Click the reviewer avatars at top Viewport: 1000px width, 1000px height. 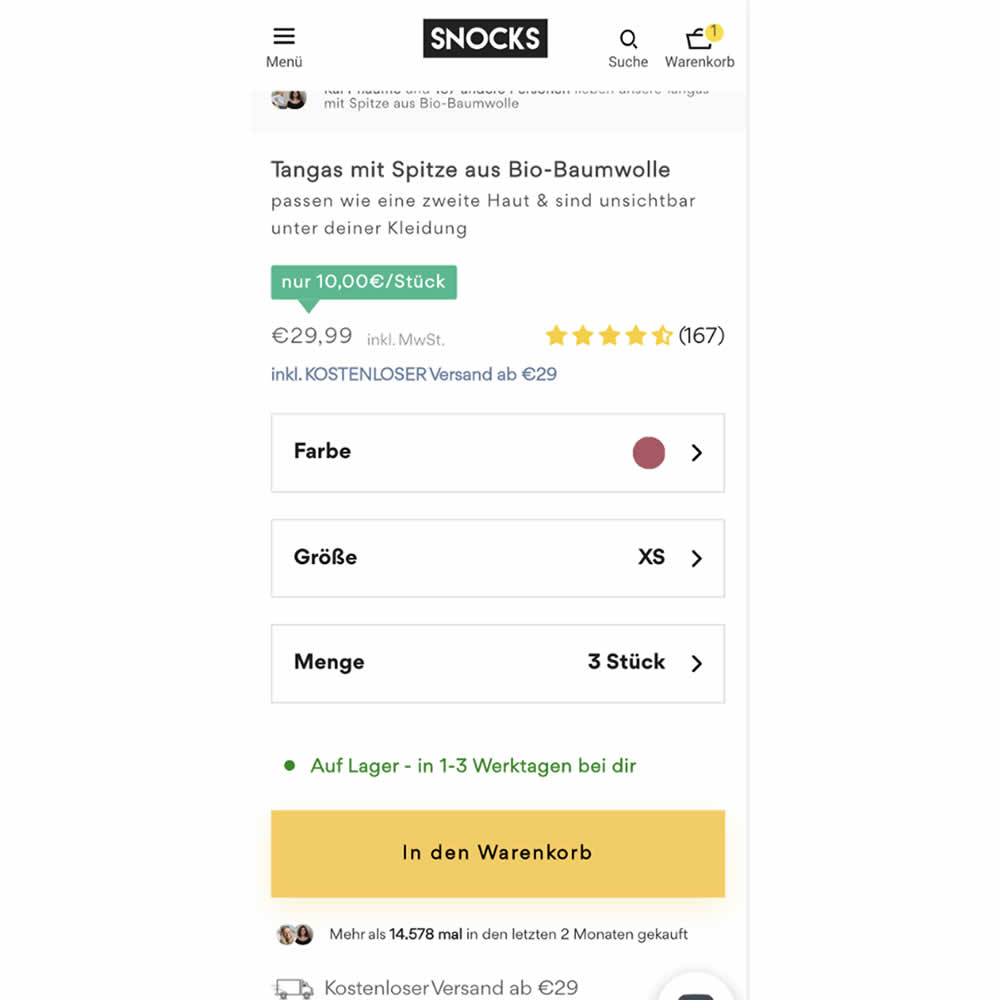click(x=288, y=98)
